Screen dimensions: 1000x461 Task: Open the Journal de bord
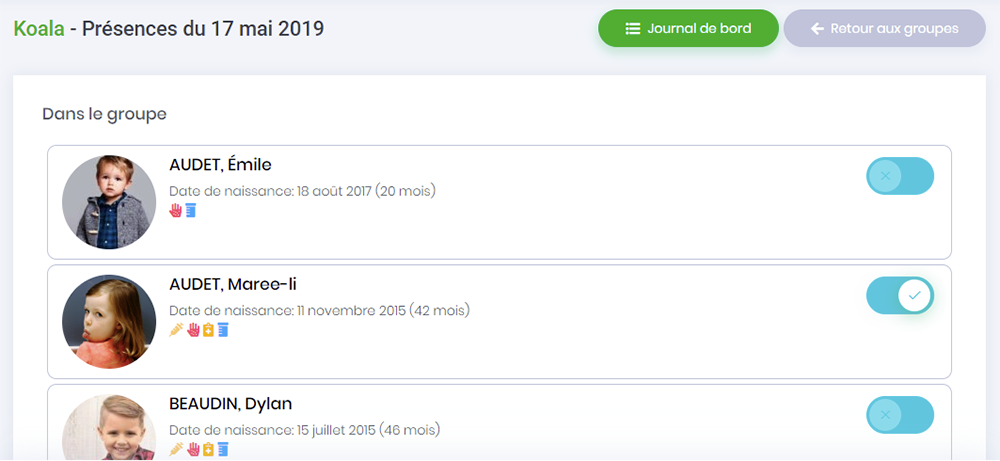tap(688, 29)
